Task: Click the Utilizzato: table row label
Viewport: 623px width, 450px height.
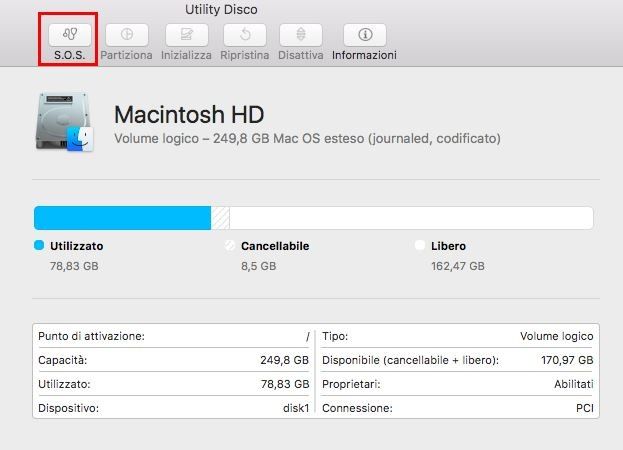Action: tap(64, 384)
